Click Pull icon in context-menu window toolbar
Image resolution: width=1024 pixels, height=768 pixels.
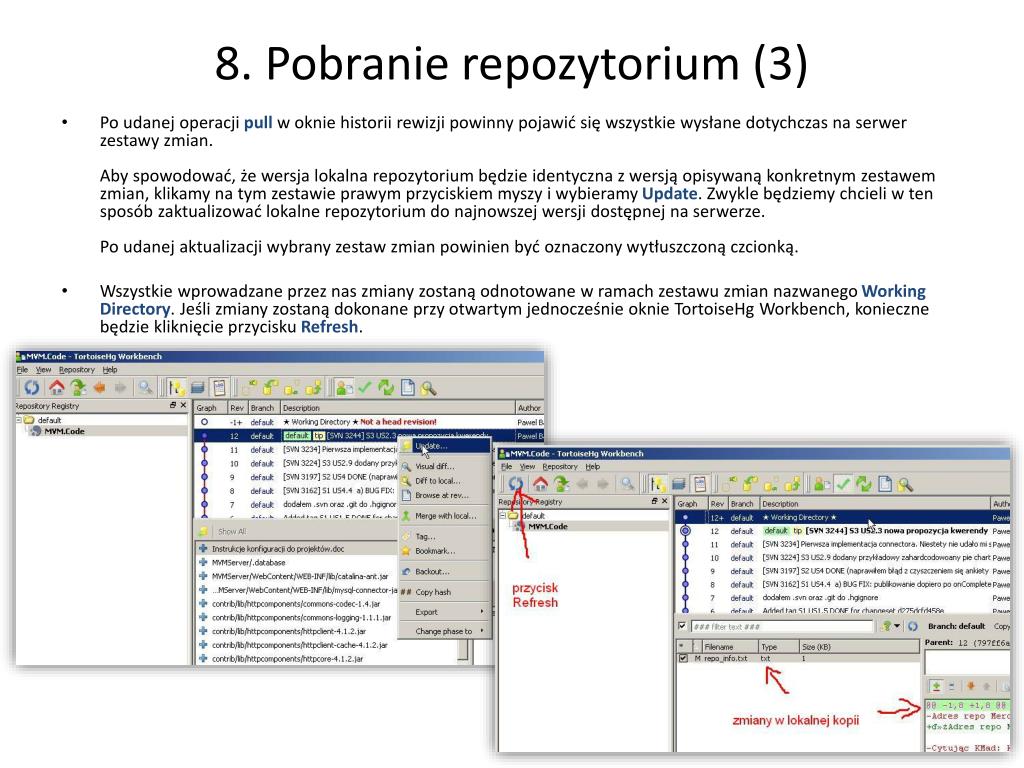pos(270,388)
